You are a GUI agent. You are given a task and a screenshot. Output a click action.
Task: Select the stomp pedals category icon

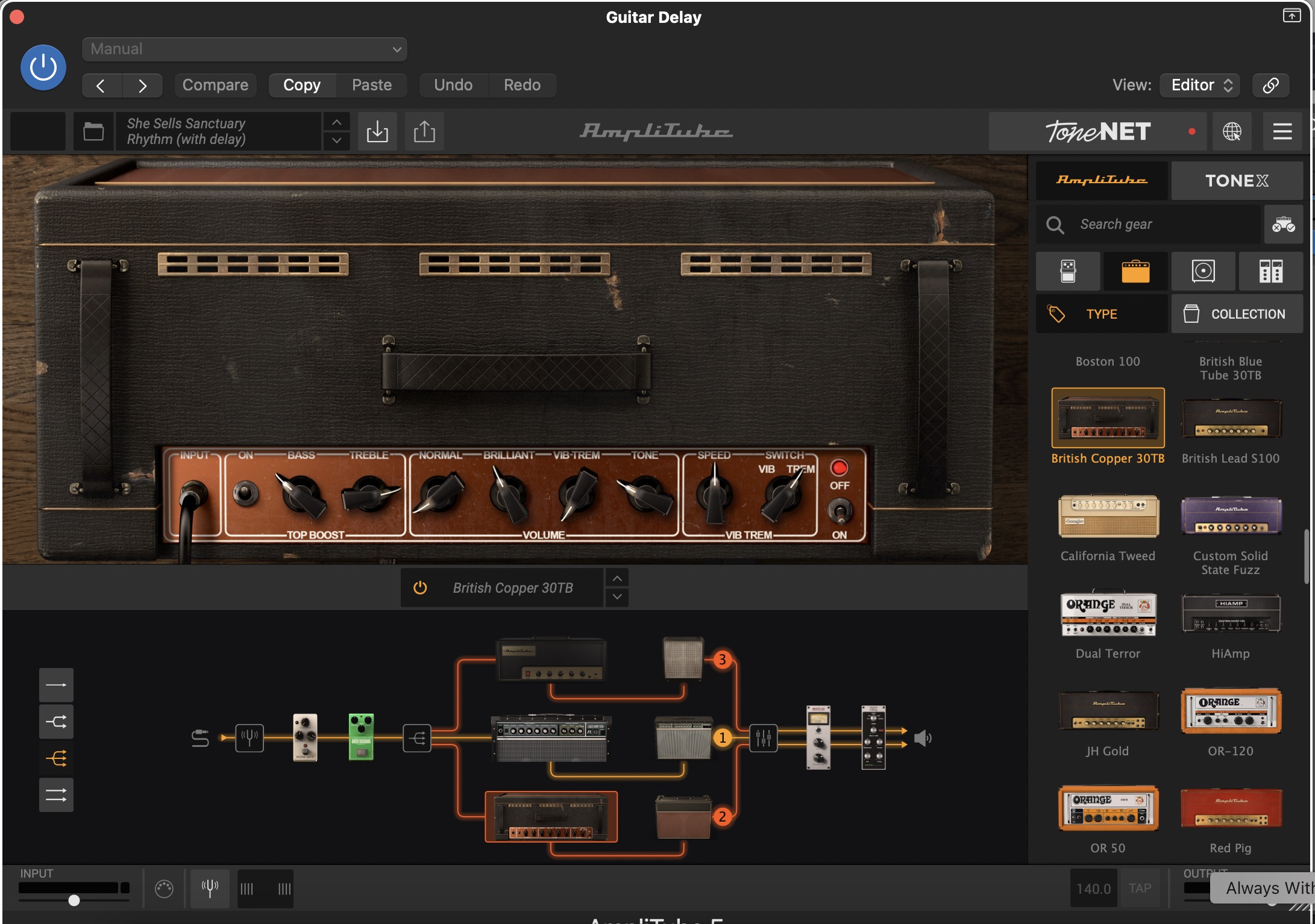coord(1068,271)
